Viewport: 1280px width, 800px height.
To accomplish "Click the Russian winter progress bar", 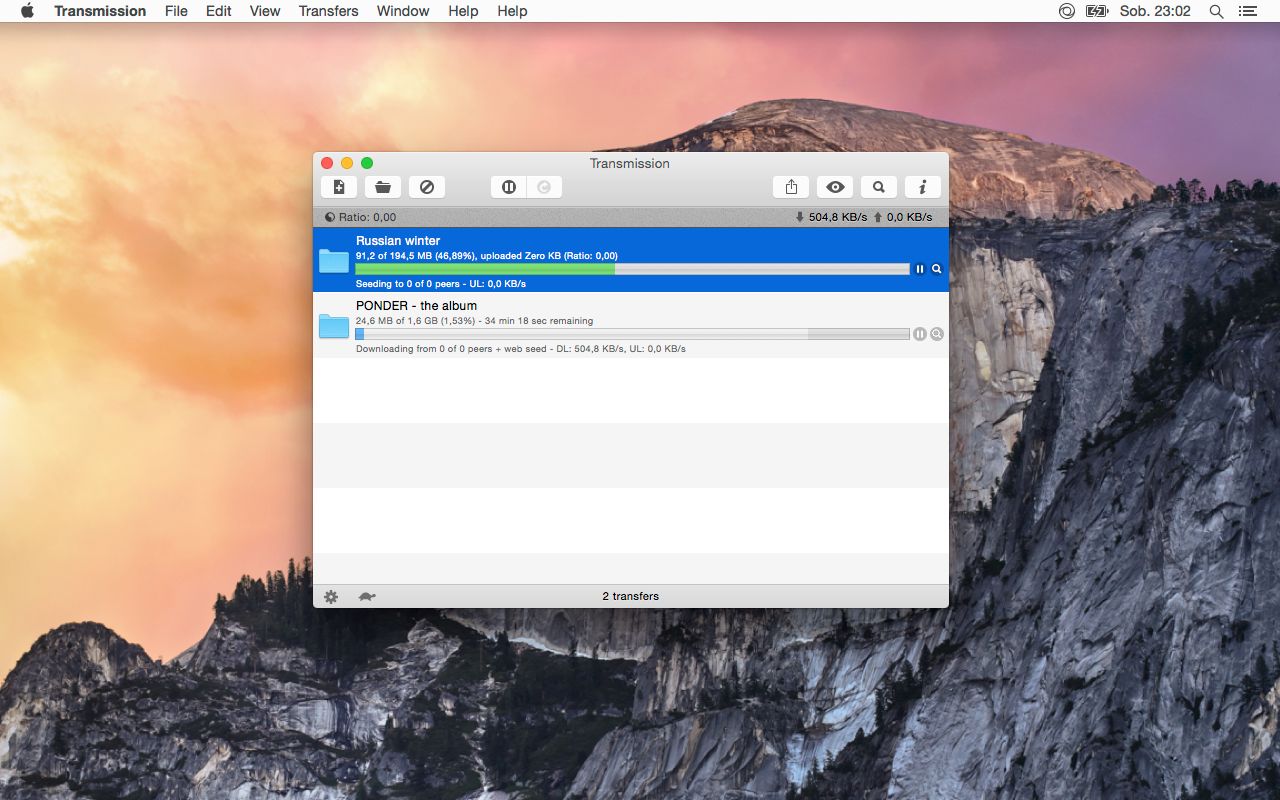I will (632, 269).
